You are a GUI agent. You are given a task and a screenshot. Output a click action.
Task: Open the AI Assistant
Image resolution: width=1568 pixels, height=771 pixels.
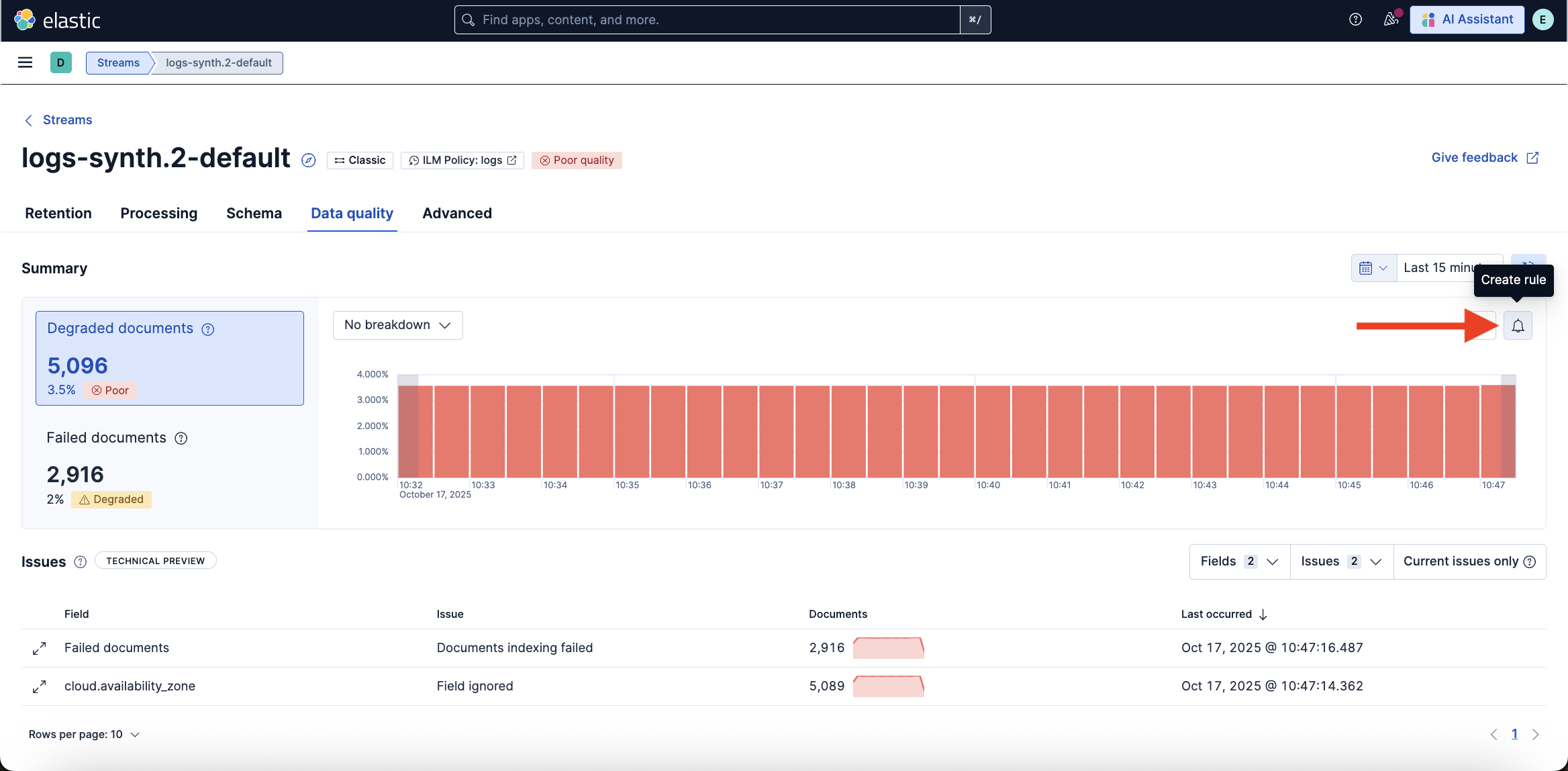point(1467,19)
